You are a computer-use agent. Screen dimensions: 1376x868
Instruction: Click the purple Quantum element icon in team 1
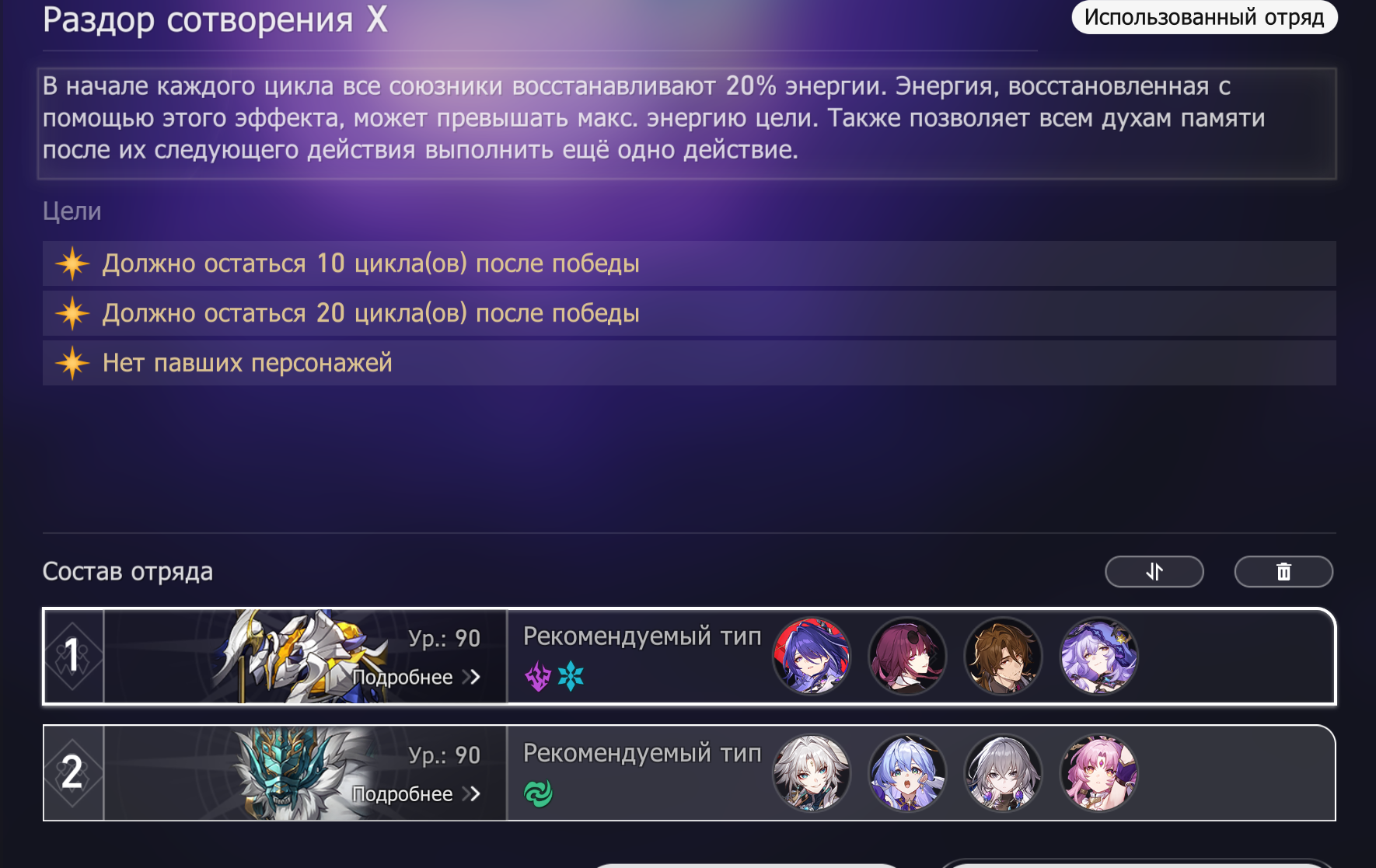coord(538,677)
